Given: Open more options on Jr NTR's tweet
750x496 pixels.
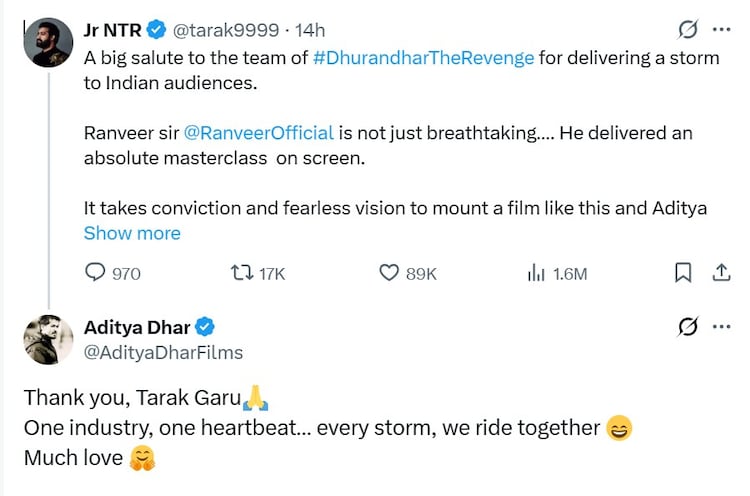Looking at the screenshot, I should 720,30.
